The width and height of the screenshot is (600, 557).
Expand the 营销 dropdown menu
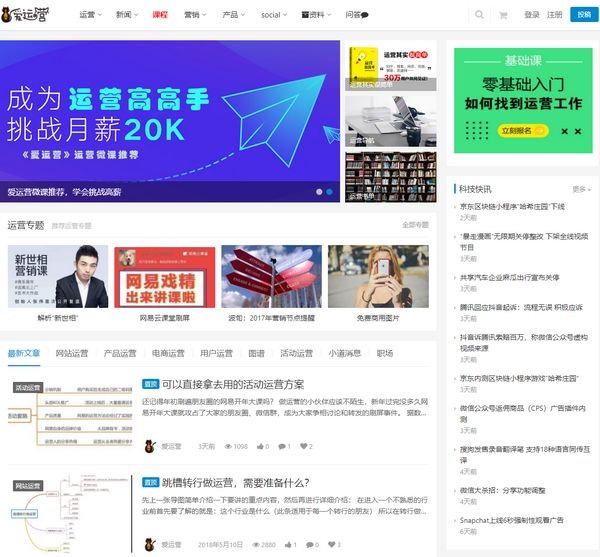(195, 15)
